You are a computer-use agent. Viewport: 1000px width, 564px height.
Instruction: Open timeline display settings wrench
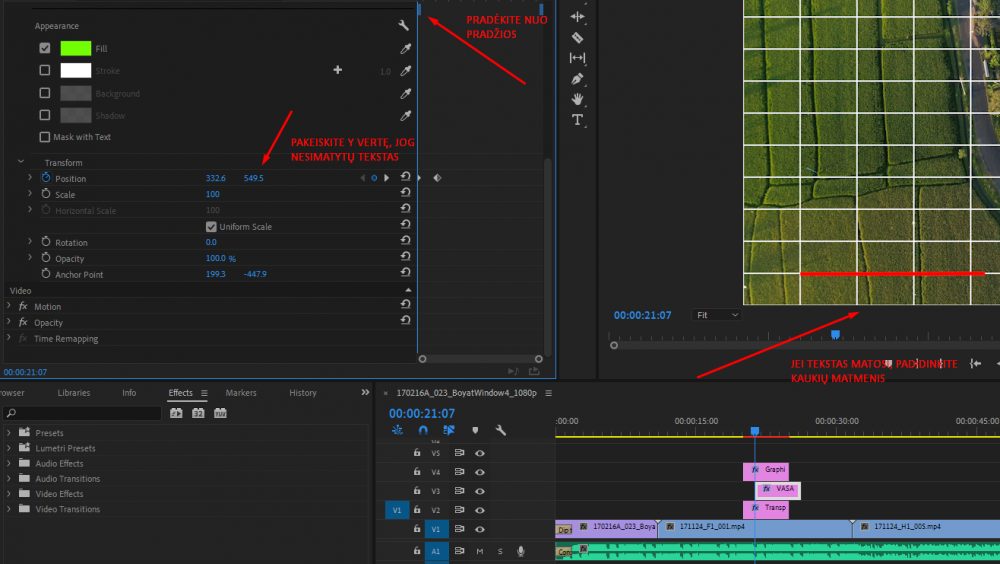[x=501, y=430]
